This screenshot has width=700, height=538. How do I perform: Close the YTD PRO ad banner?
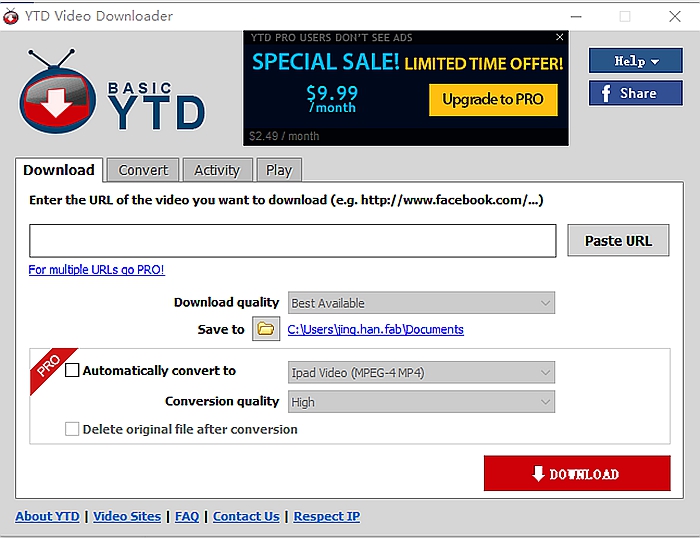pos(559,37)
